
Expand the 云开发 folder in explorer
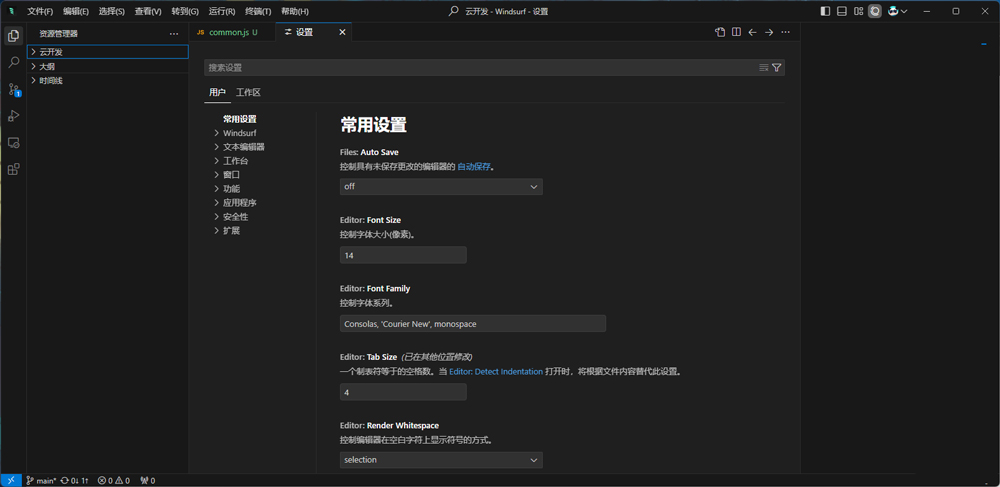51,52
